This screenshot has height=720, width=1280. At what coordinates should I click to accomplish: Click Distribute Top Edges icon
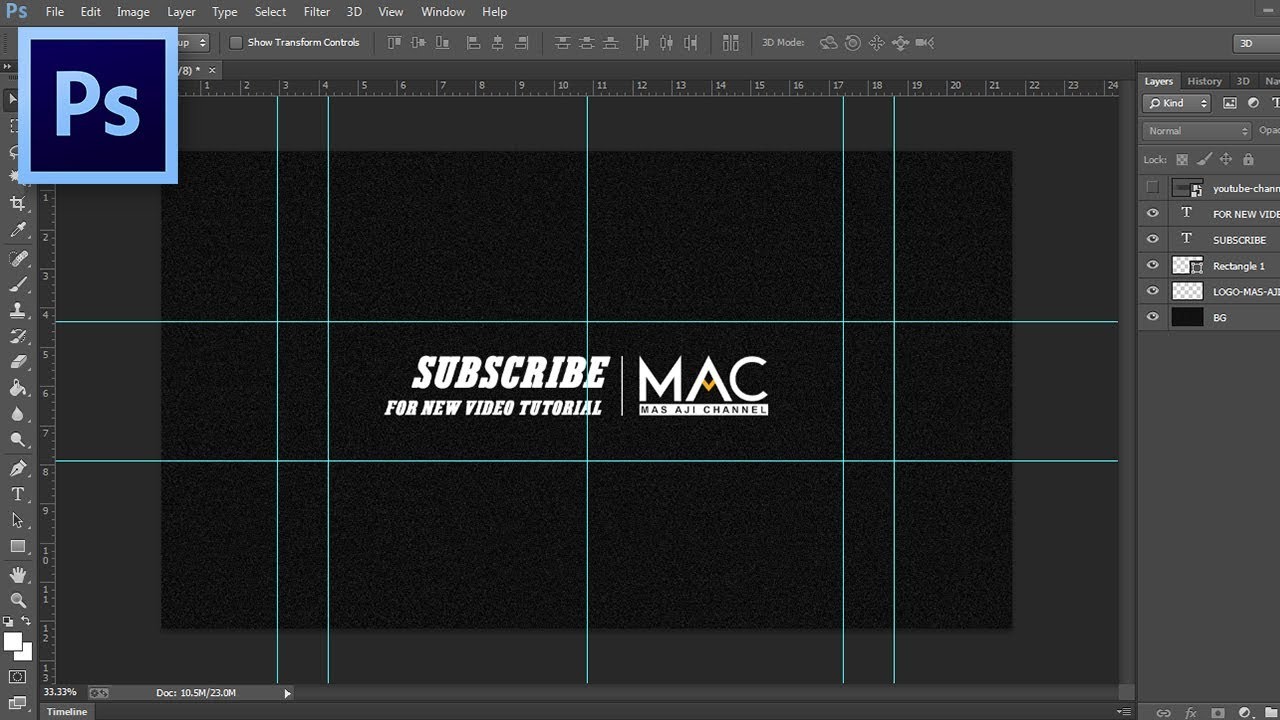click(x=562, y=42)
